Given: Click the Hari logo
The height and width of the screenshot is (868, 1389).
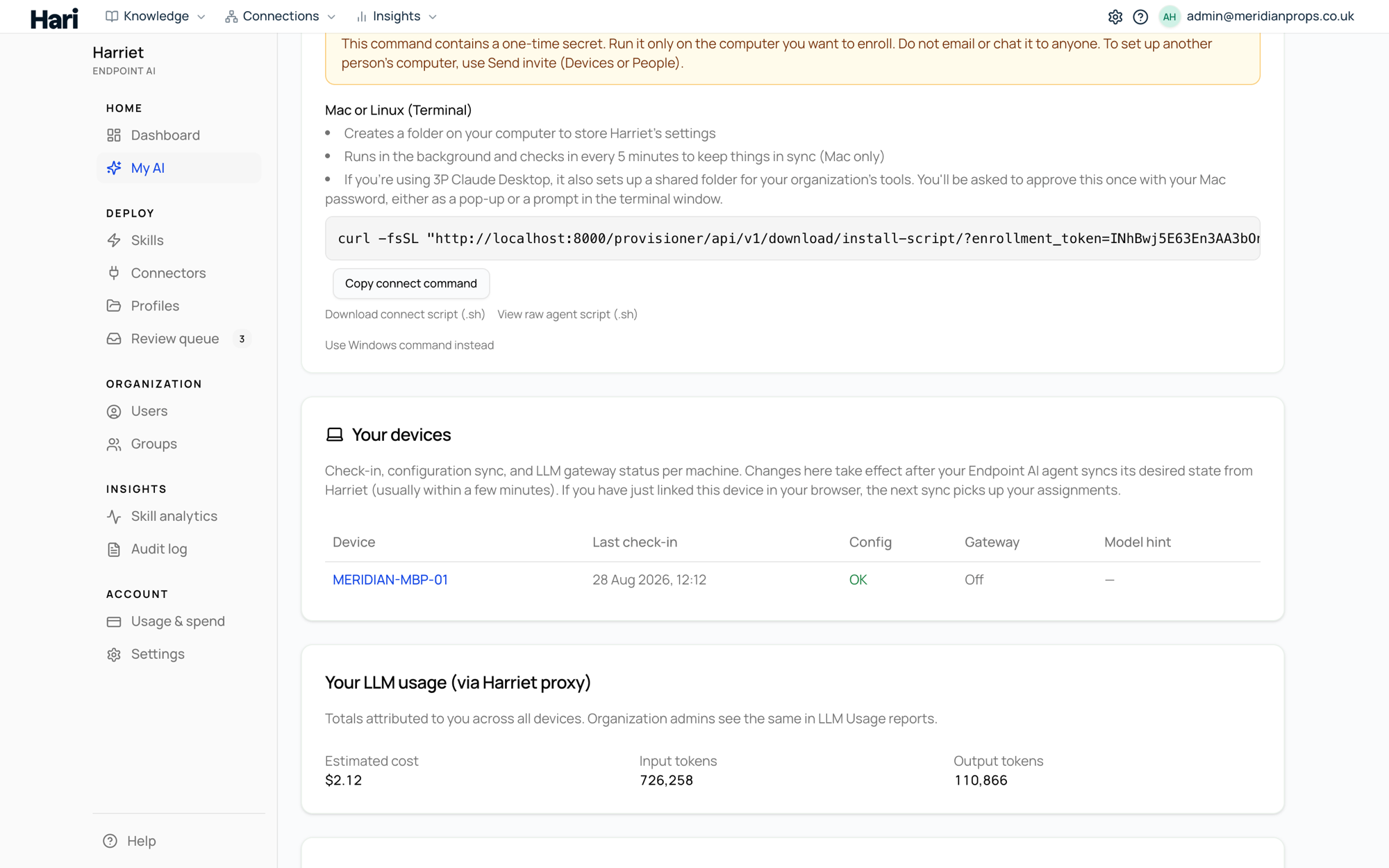Looking at the screenshot, I should 54,18.
